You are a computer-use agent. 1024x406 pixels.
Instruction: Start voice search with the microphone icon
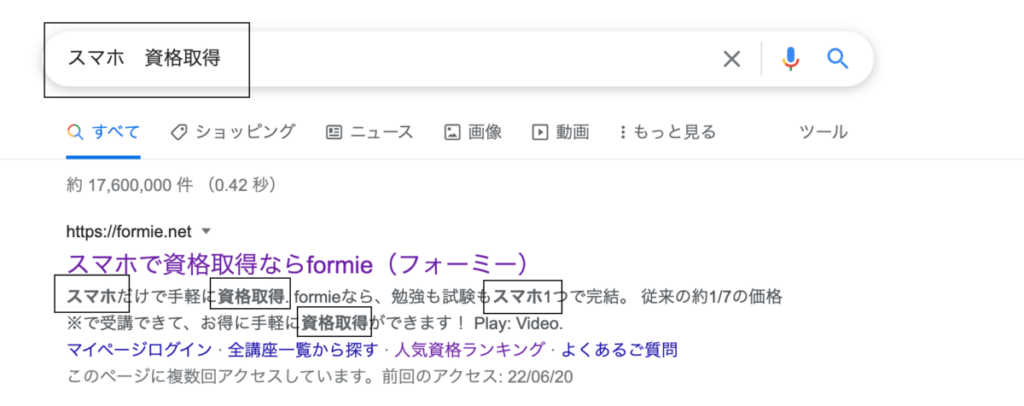[790, 60]
